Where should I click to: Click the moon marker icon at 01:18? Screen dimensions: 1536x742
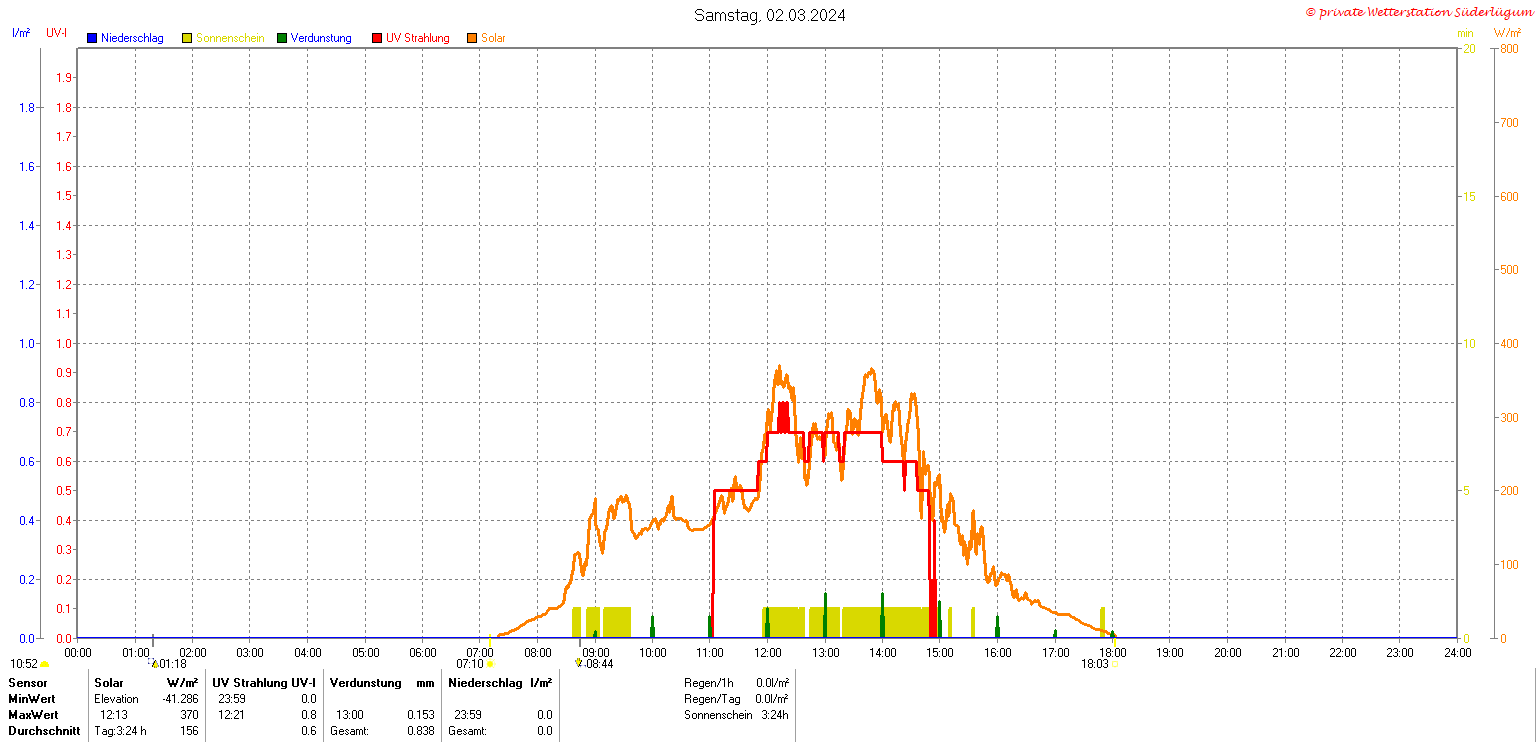click(x=154, y=663)
